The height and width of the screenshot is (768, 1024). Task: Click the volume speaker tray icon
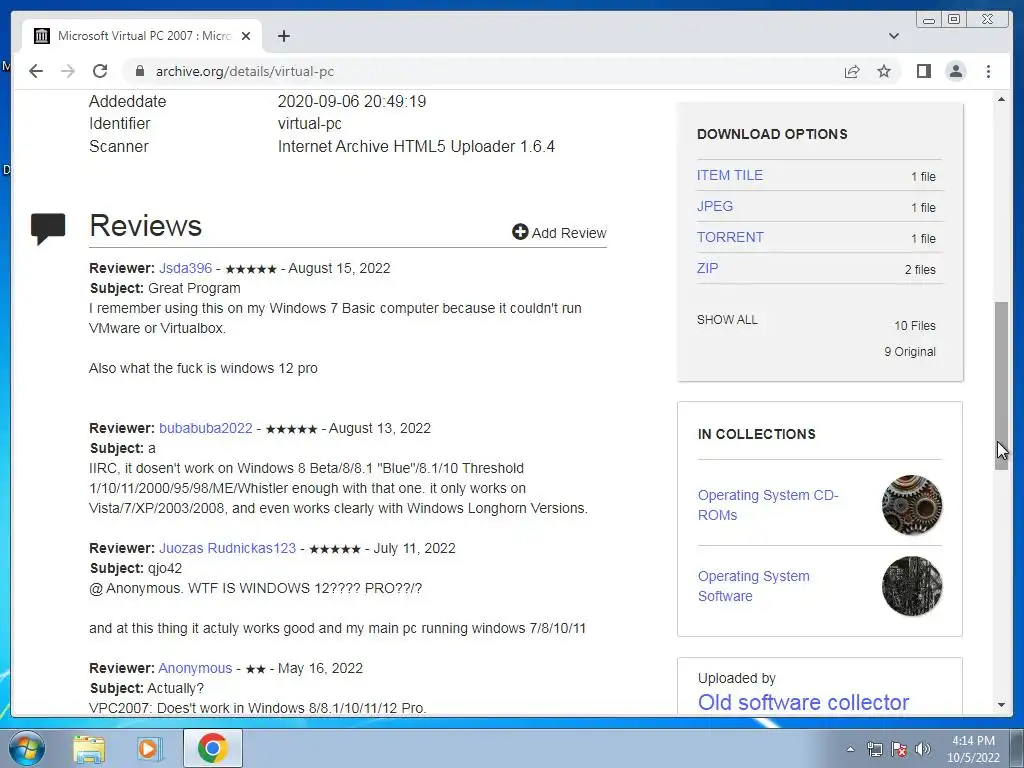pos(923,749)
